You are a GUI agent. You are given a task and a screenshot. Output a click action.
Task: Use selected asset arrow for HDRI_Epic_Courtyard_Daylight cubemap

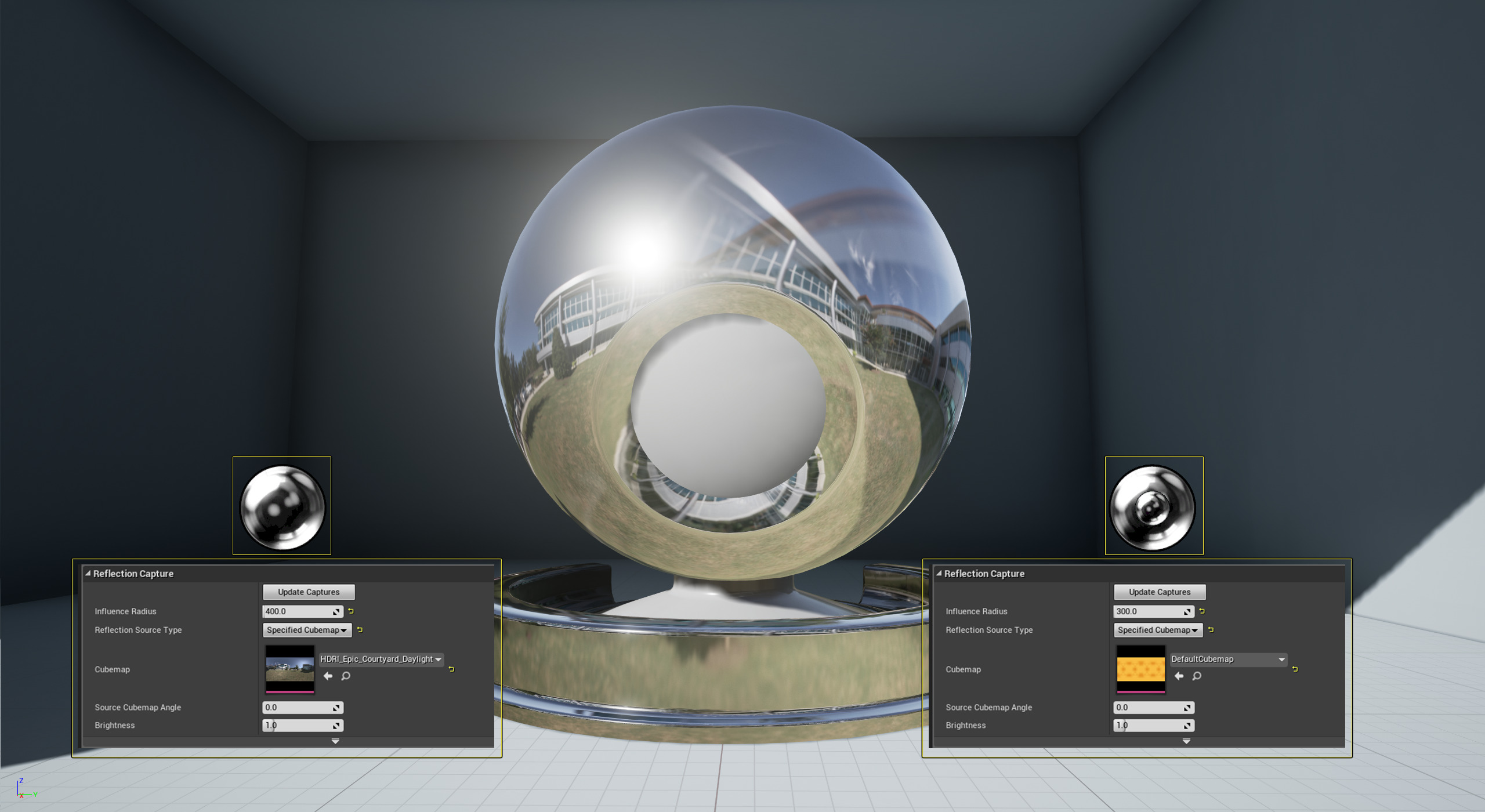(328, 676)
